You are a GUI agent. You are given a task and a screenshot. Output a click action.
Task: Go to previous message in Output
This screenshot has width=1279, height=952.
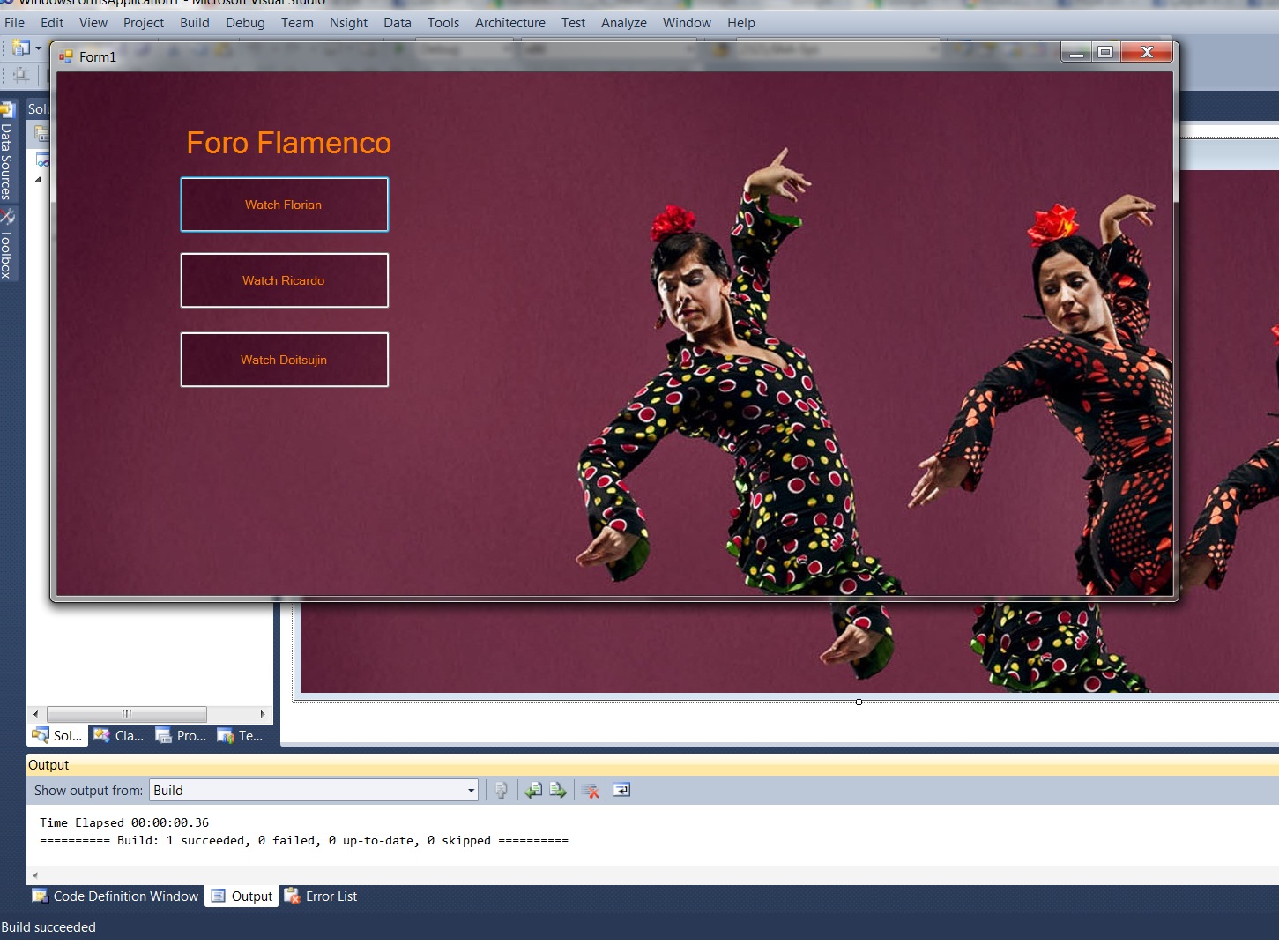coord(533,791)
